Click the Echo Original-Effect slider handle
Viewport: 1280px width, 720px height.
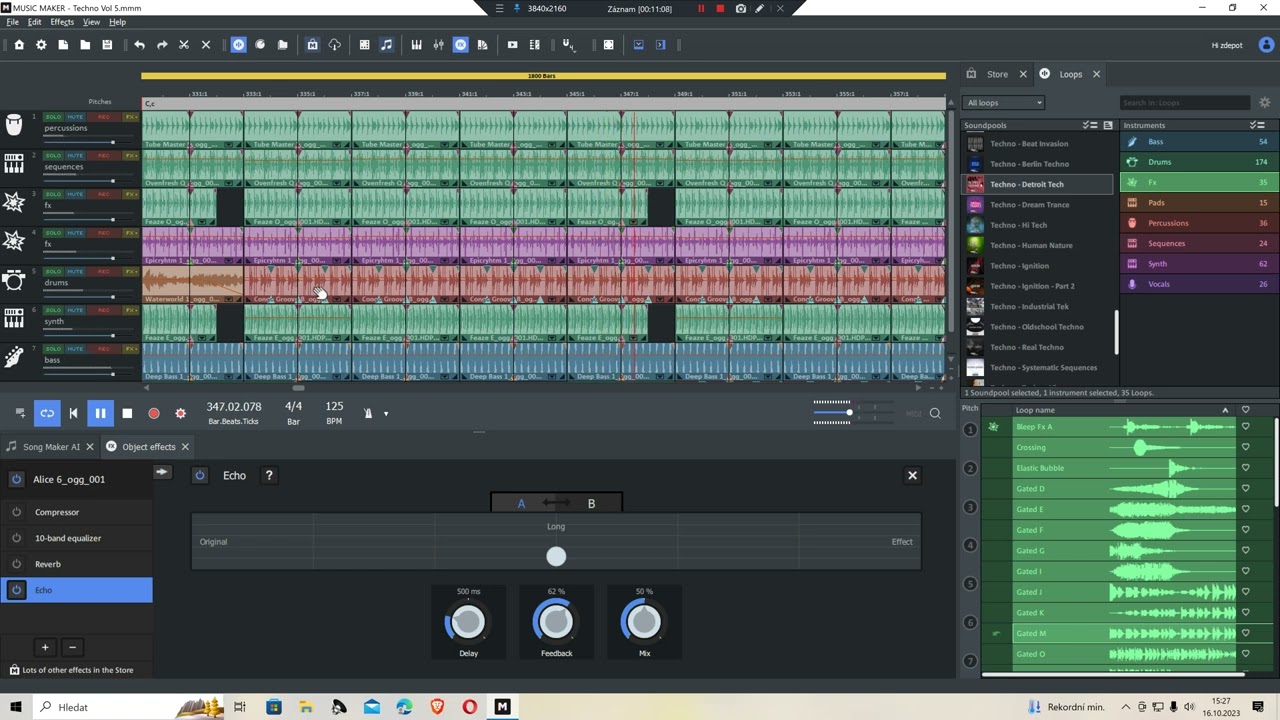click(x=556, y=557)
